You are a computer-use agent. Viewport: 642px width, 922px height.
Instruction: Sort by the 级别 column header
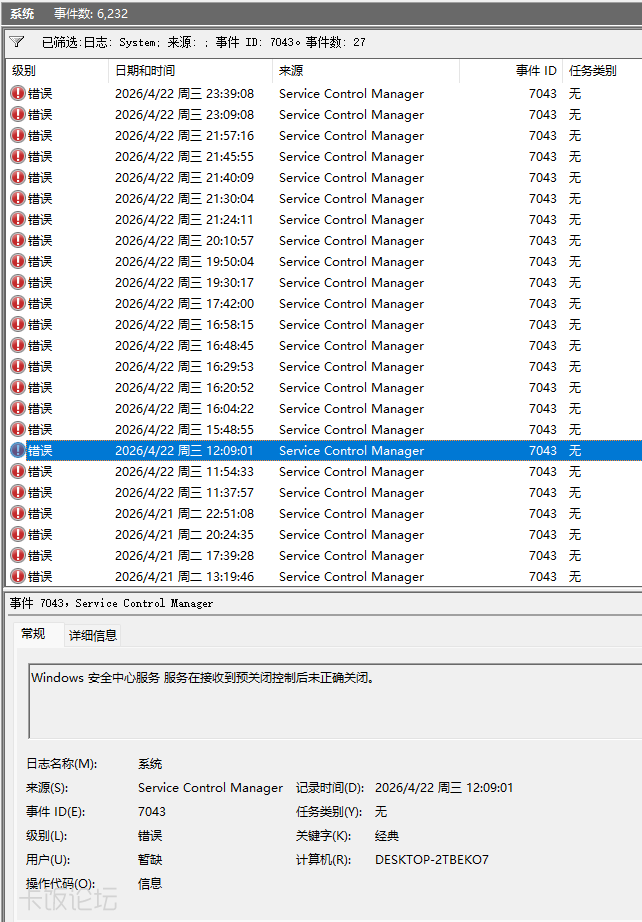click(57, 71)
